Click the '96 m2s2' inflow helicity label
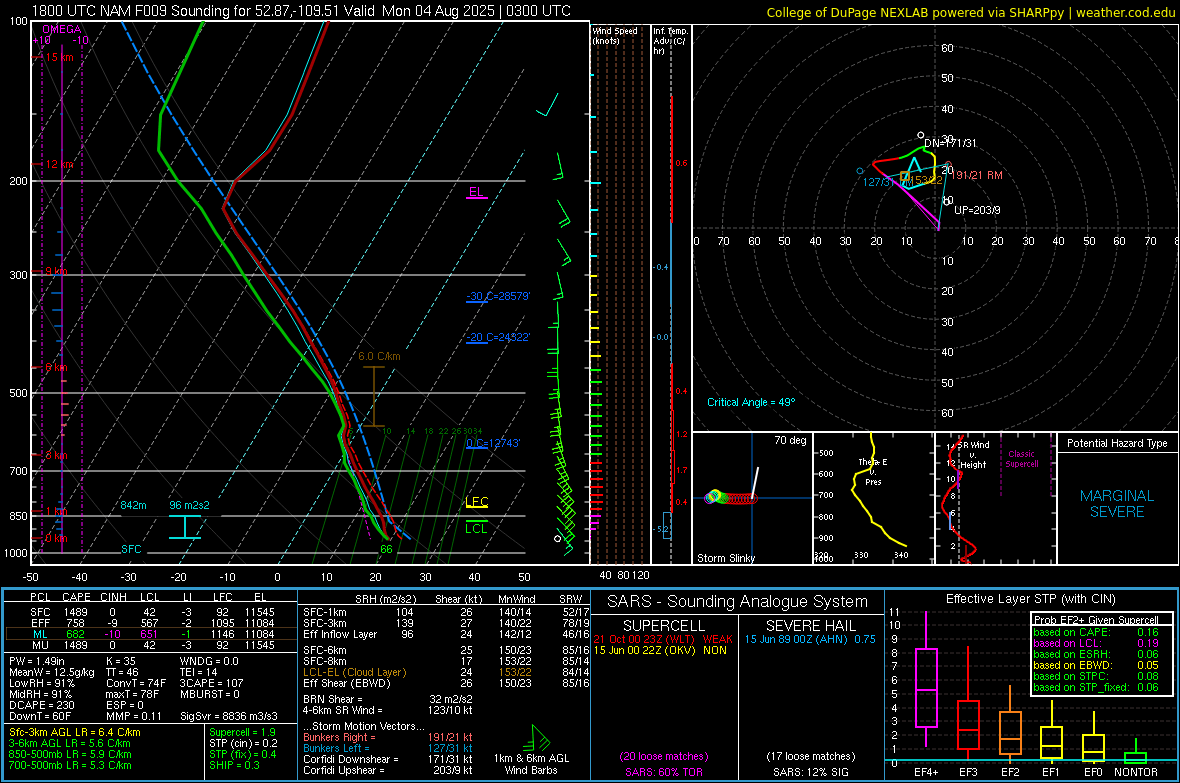The width and height of the screenshot is (1180, 783). [x=189, y=505]
